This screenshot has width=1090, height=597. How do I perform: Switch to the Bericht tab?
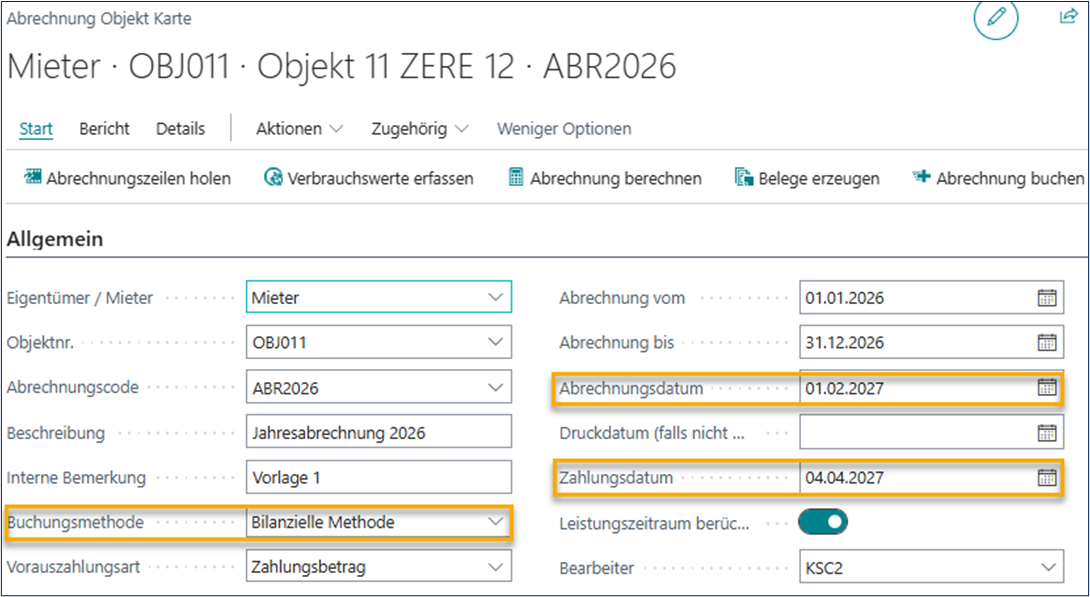tap(103, 128)
